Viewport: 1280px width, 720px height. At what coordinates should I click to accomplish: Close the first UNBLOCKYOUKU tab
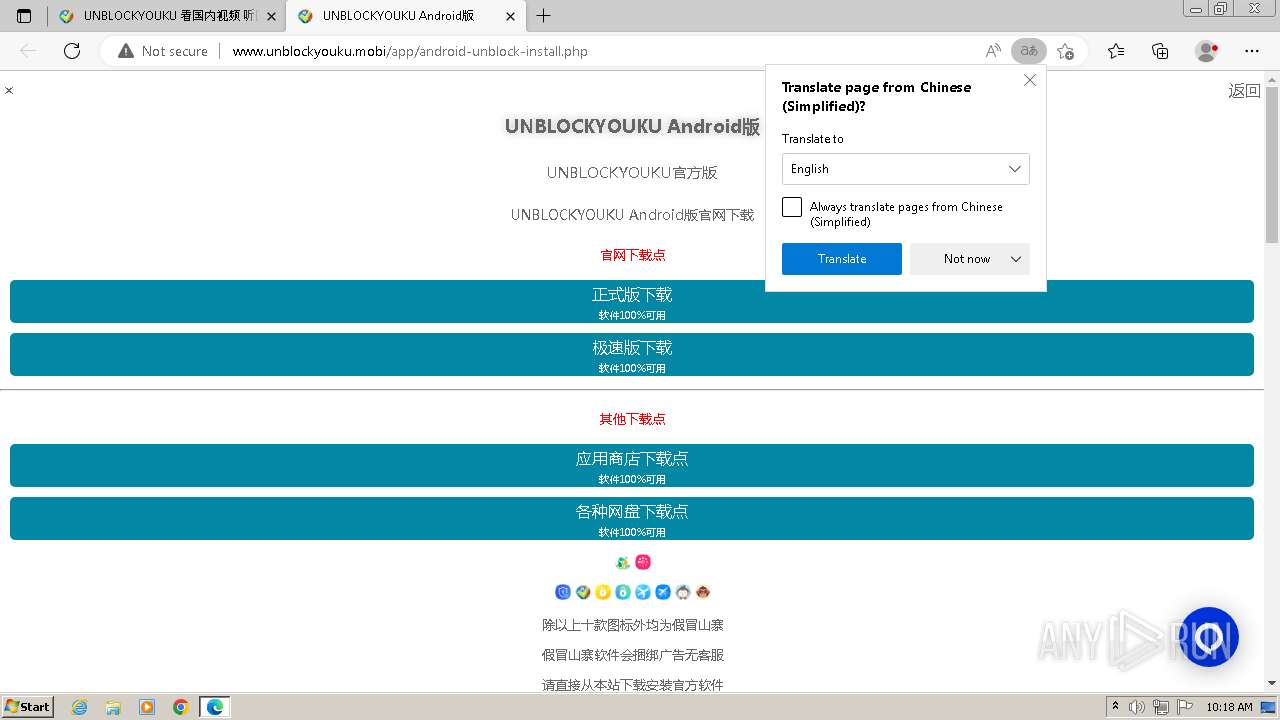click(271, 16)
